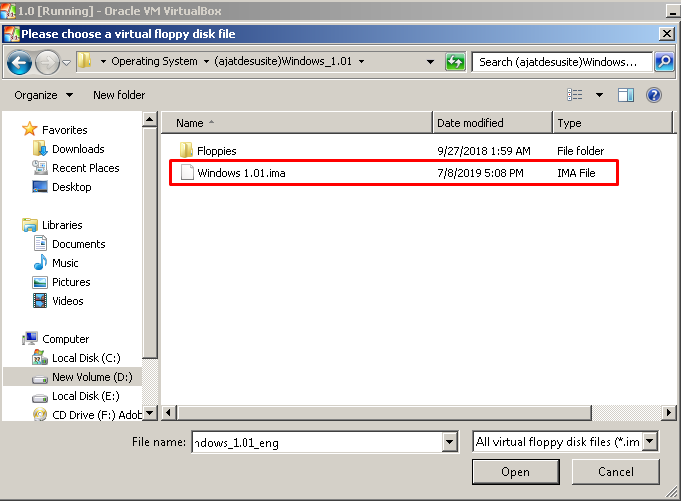Image resolution: width=681 pixels, height=501 pixels.
Task: Open Local Disk (C:)
Action: coord(86,358)
